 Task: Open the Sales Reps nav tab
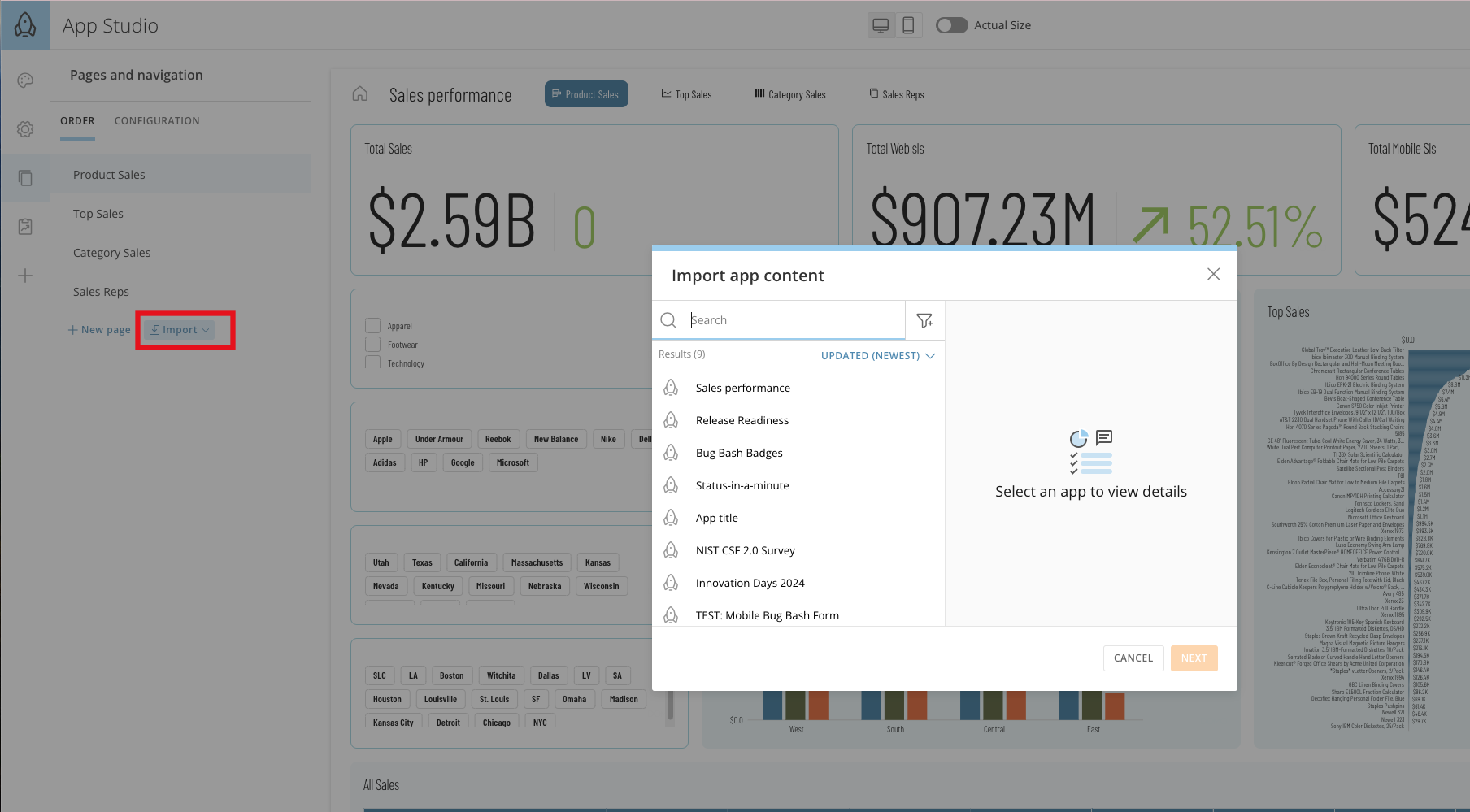897,94
